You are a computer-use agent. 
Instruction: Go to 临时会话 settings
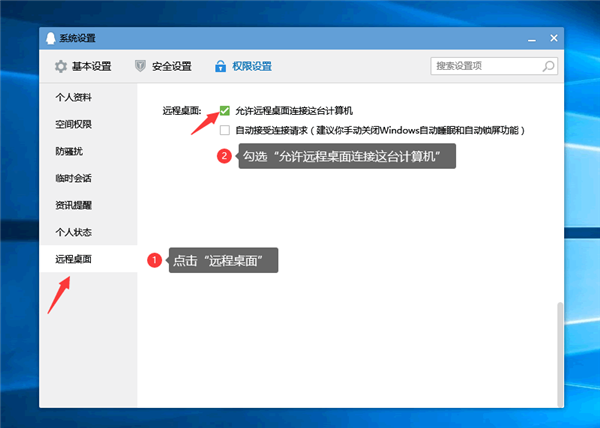73,179
